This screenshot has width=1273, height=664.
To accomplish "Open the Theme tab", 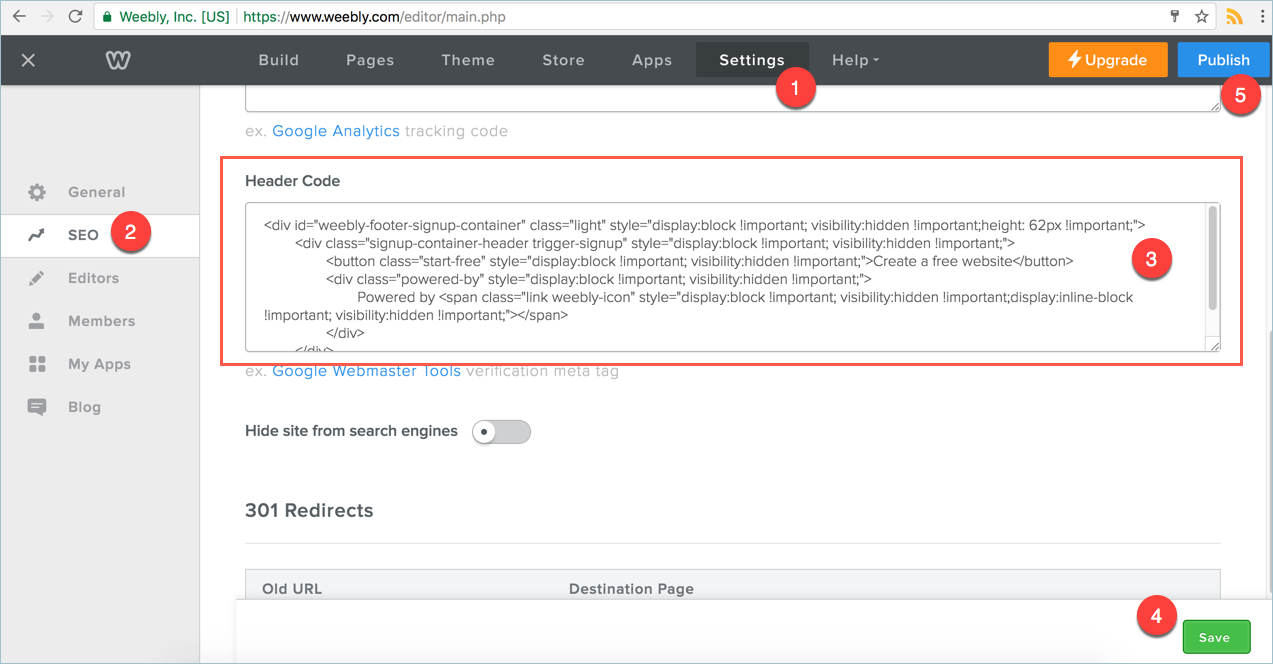I will pos(468,60).
